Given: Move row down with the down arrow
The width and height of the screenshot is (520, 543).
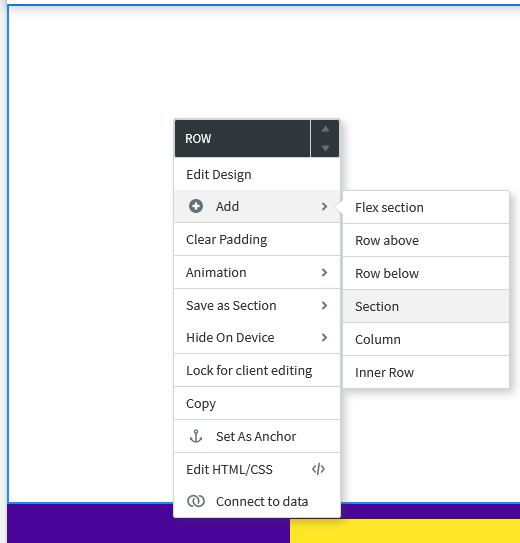Looking at the screenshot, I should [325, 148].
